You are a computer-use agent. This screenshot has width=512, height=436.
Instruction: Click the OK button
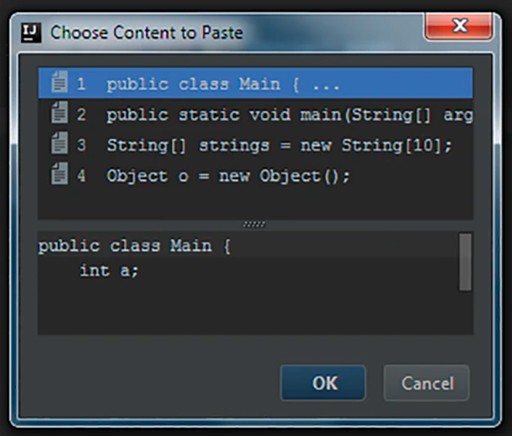coord(323,383)
